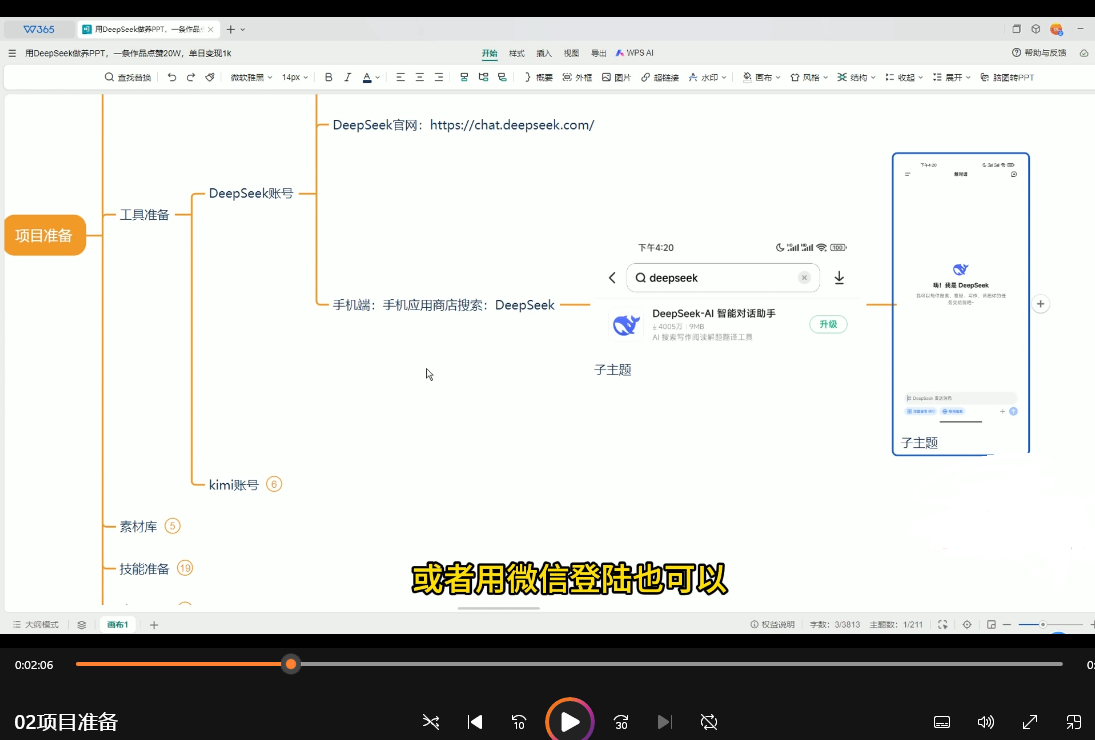
Task: Insert hyperlink (超链接)
Action: [660, 77]
